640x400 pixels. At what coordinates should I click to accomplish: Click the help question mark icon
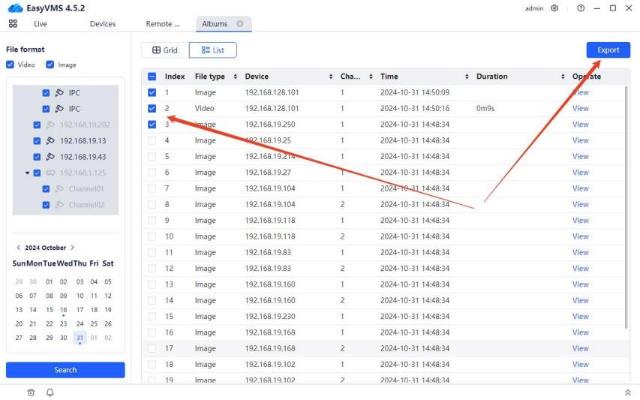point(581,8)
